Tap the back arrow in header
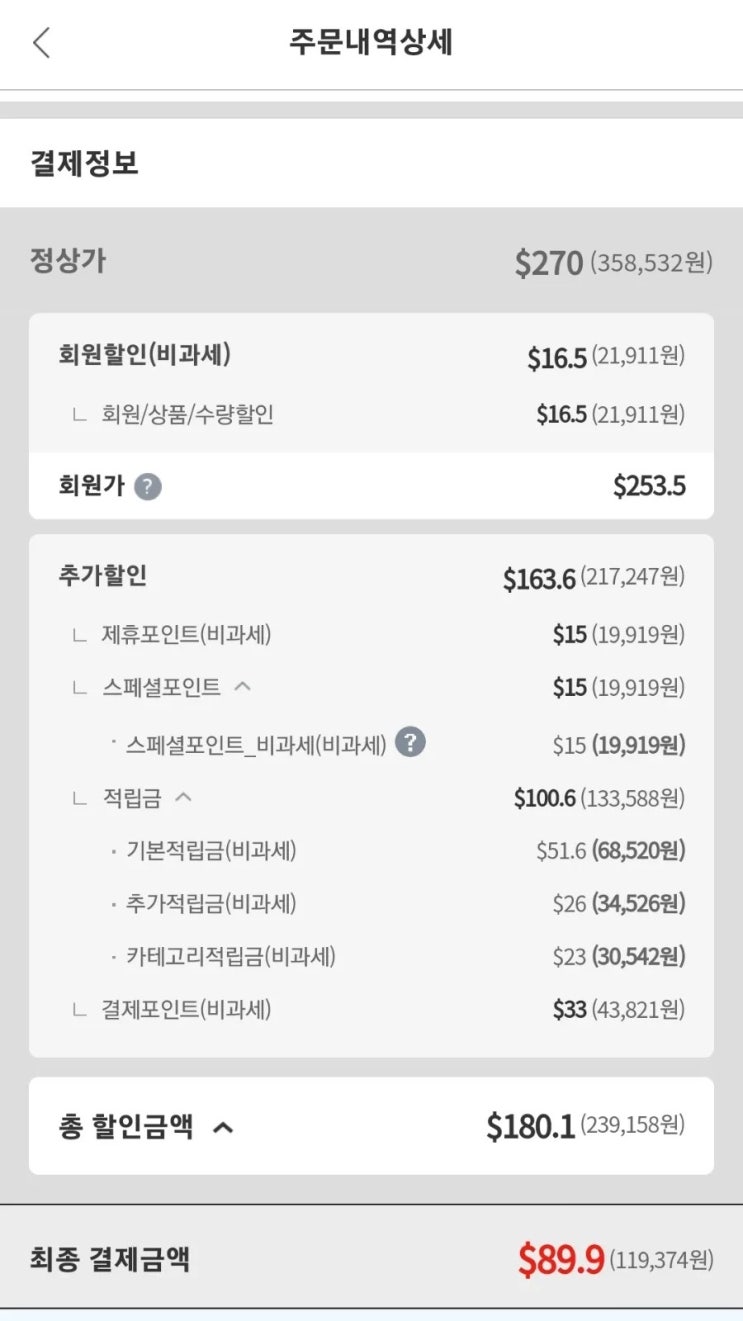 41,43
